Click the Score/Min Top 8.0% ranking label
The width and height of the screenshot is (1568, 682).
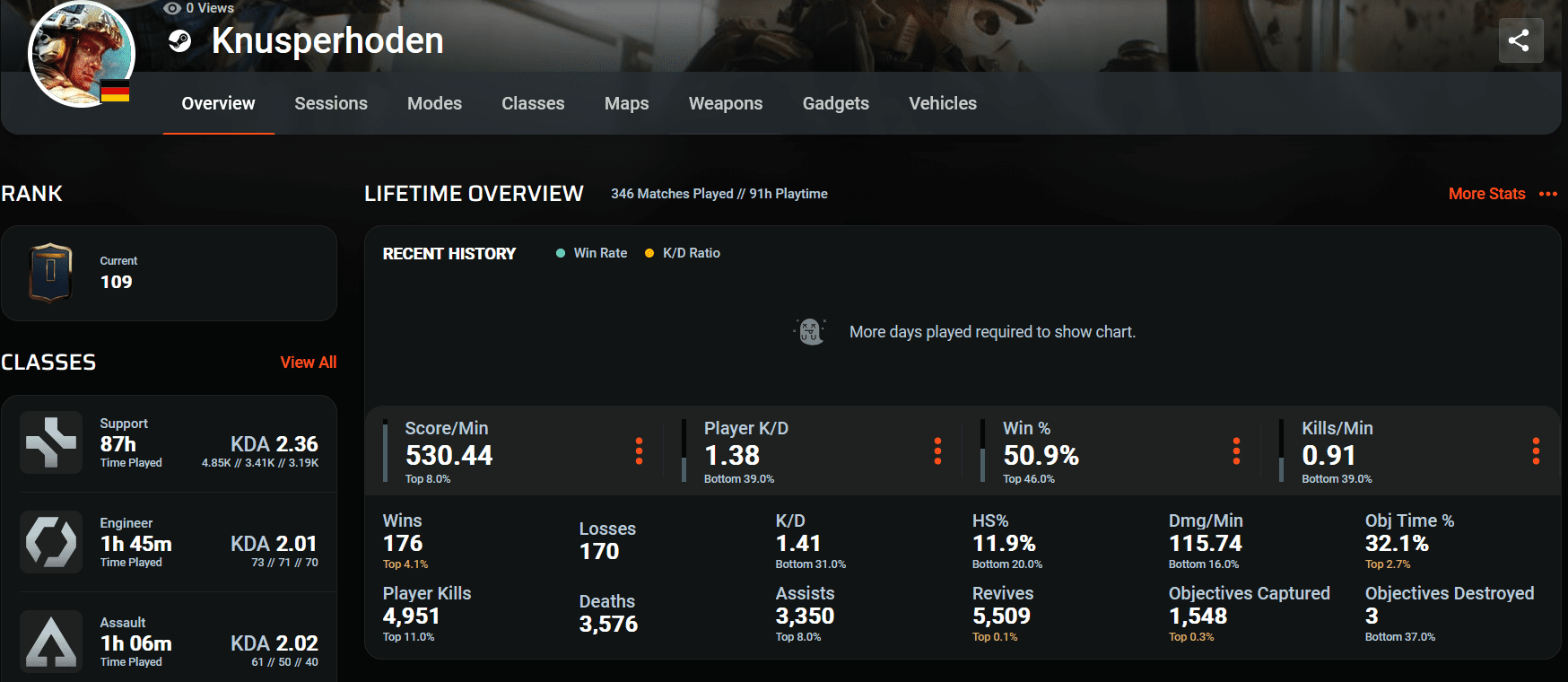[428, 479]
